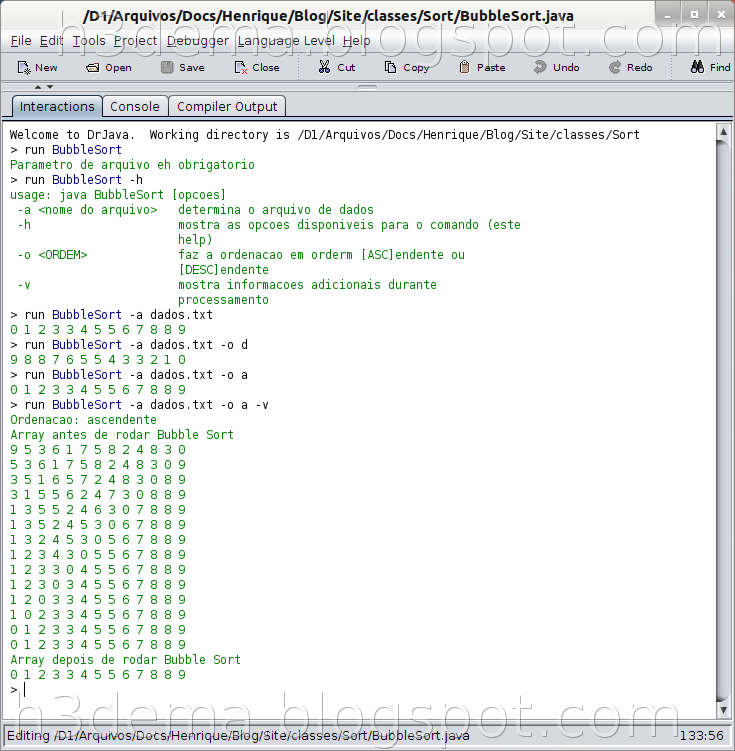Switch to the Console tab
The width and height of the screenshot is (735, 751).
click(135, 106)
